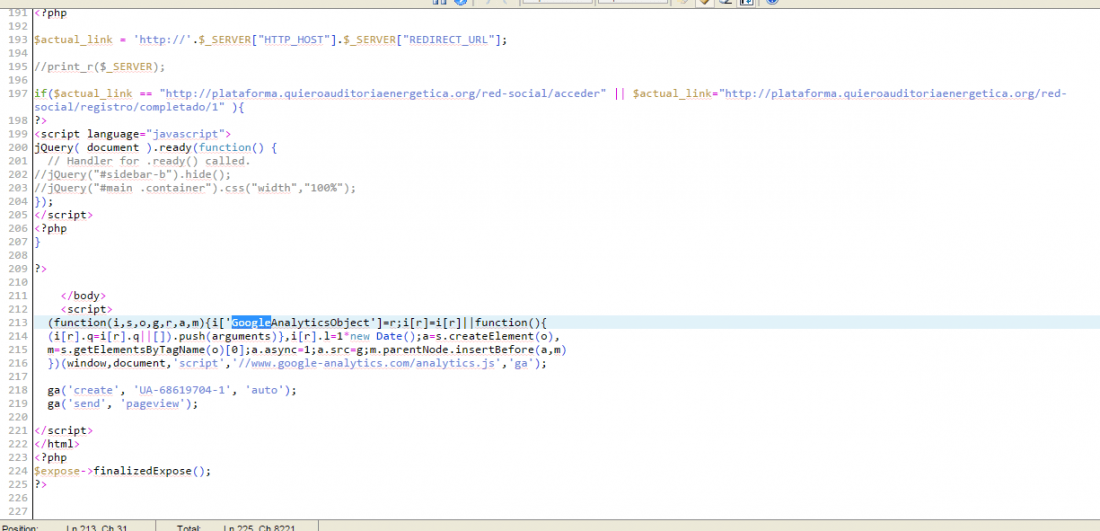Click '#main .container' css comment line
Viewport: 1100px width, 531px height.
point(195,188)
